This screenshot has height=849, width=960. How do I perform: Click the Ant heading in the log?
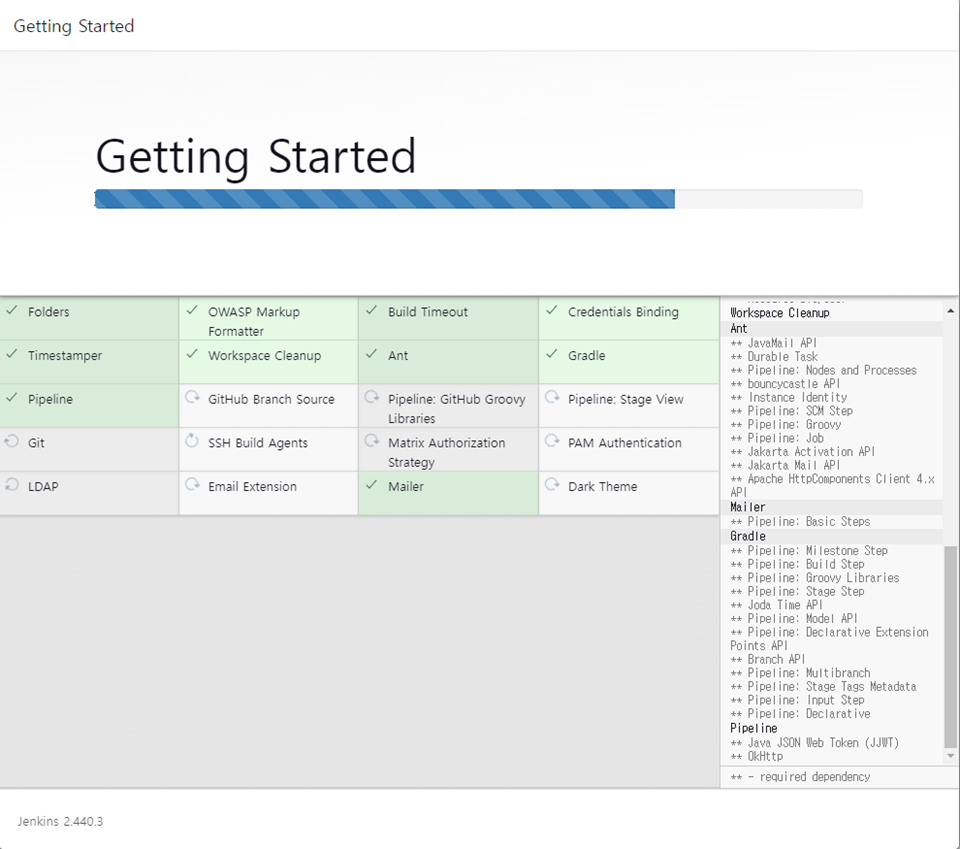pos(738,329)
